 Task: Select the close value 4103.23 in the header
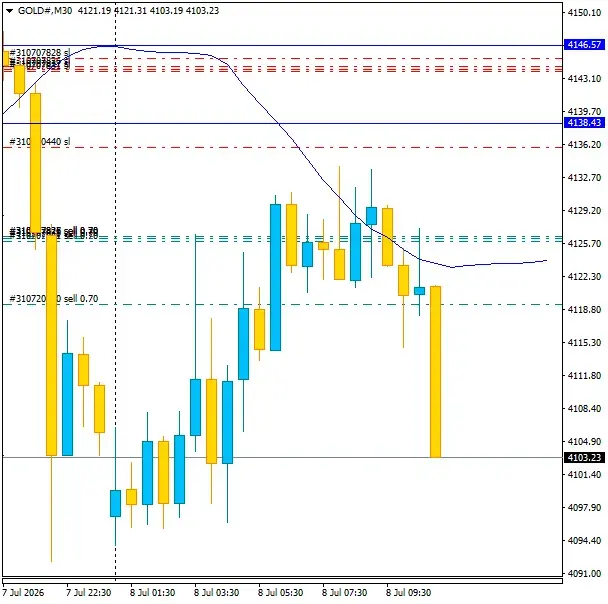(202, 11)
